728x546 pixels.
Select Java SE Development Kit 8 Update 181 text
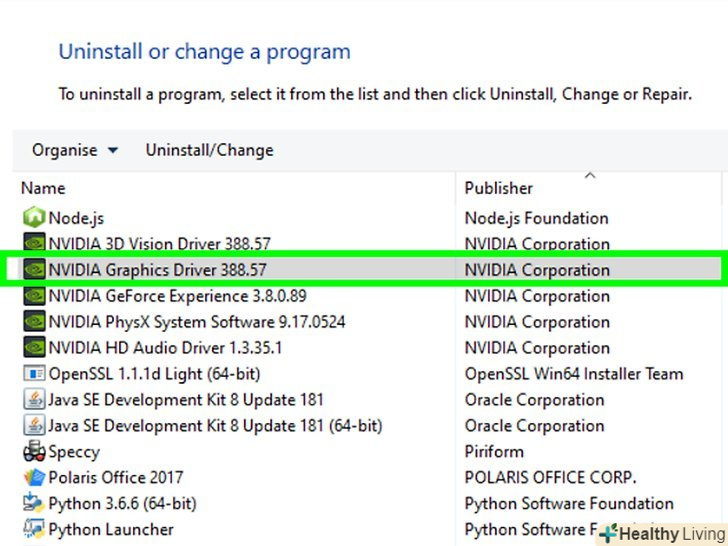click(186, 400)
